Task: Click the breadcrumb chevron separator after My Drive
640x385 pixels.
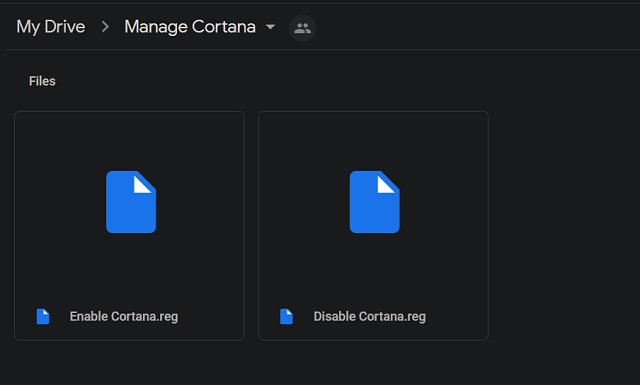Action: [x=105, y=27]
